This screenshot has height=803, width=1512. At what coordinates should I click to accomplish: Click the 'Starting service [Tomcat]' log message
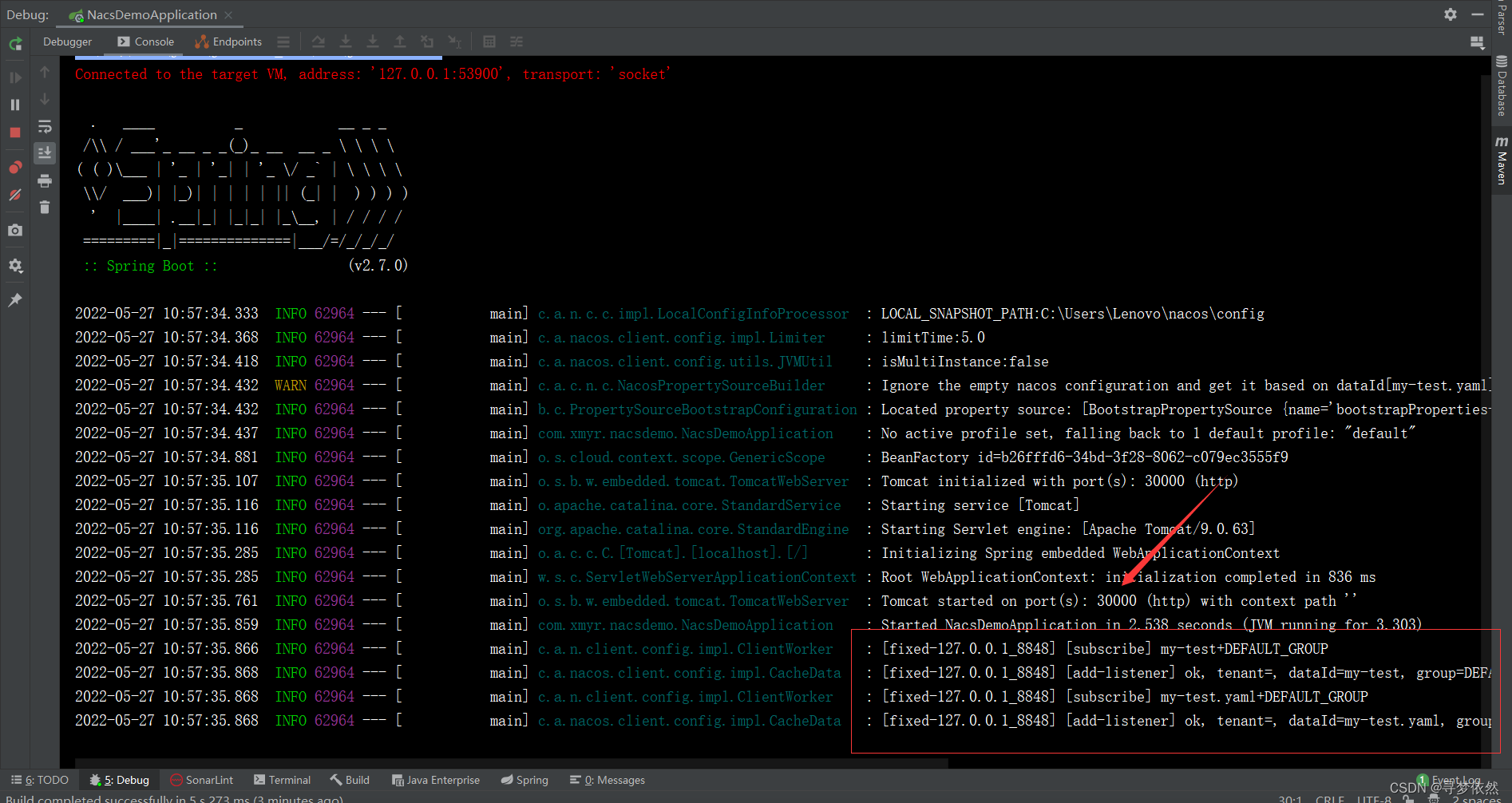click(x=980, y=505)
